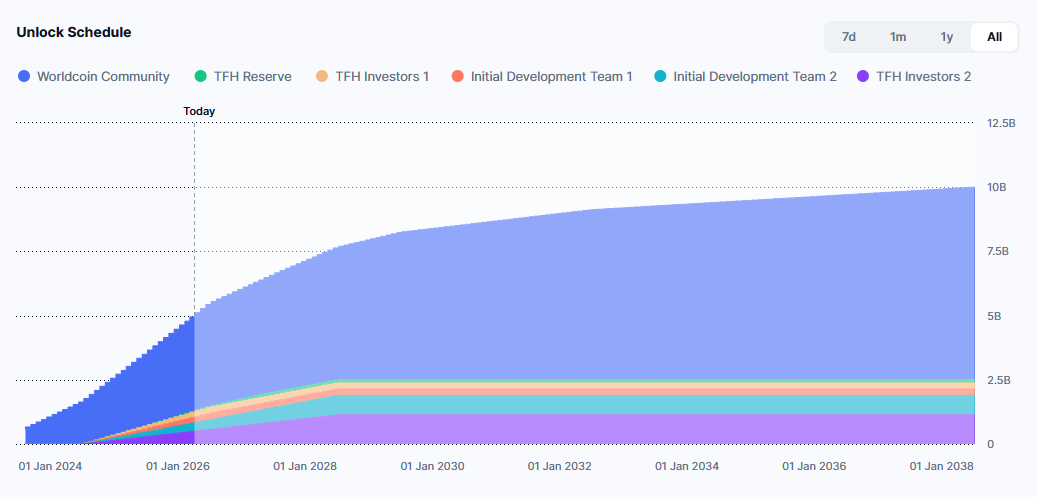1037x503 pixels.
Task: Toggle the TFH Investors 1 series label
Action: (x=382, y=76)
